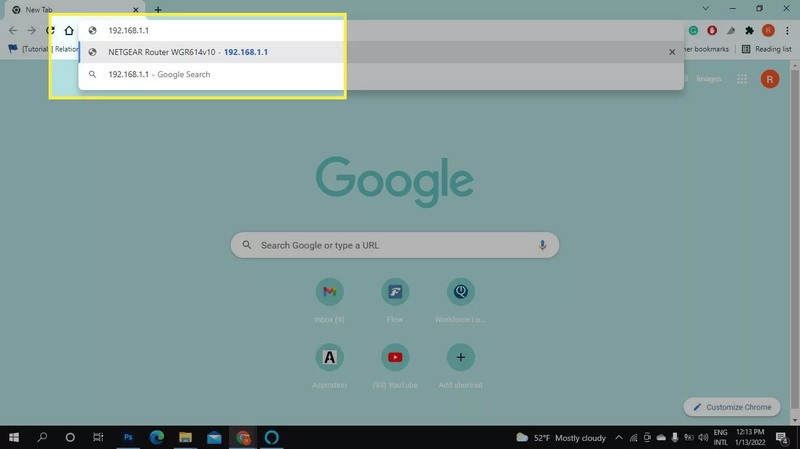Switch to Chrome on the taskbar

pos(243,437)
